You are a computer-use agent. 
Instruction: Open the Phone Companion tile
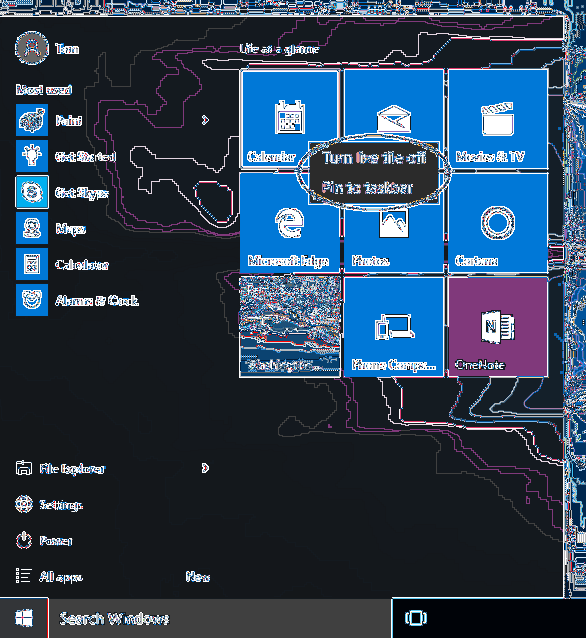tap(394, 327)
